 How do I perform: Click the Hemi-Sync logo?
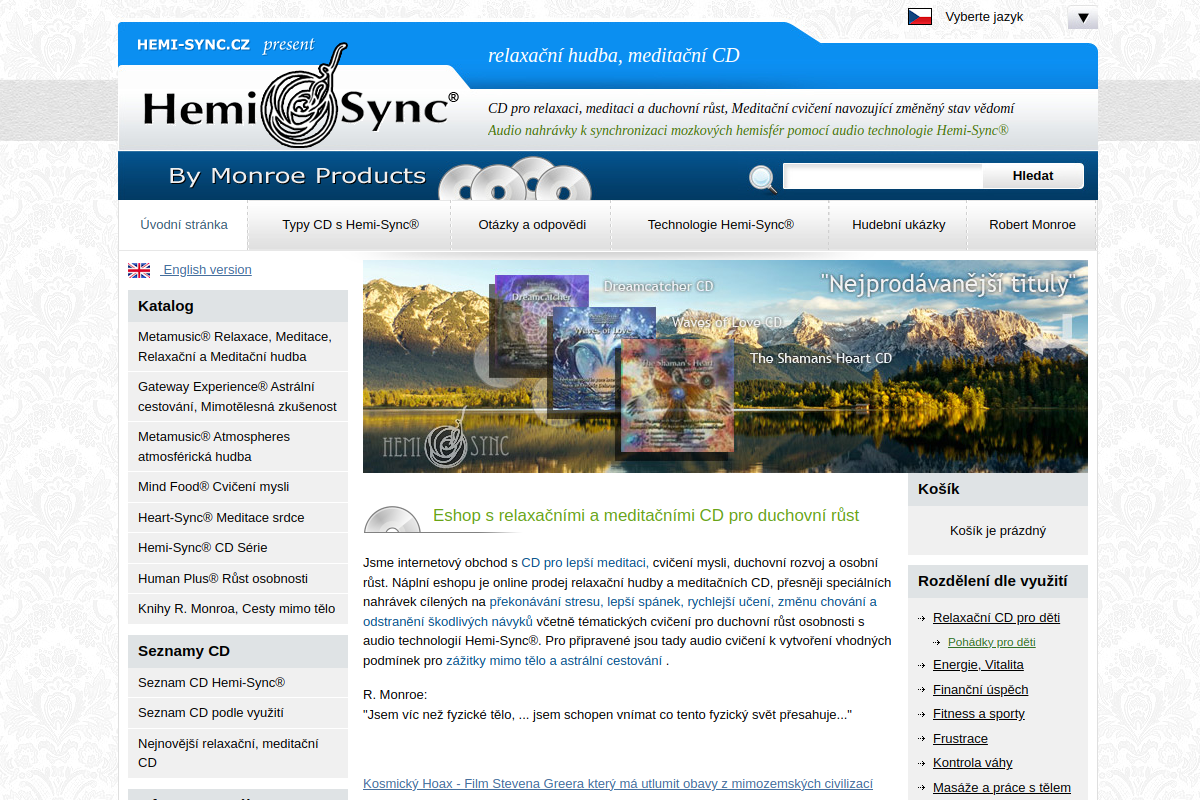pos(301,98)
